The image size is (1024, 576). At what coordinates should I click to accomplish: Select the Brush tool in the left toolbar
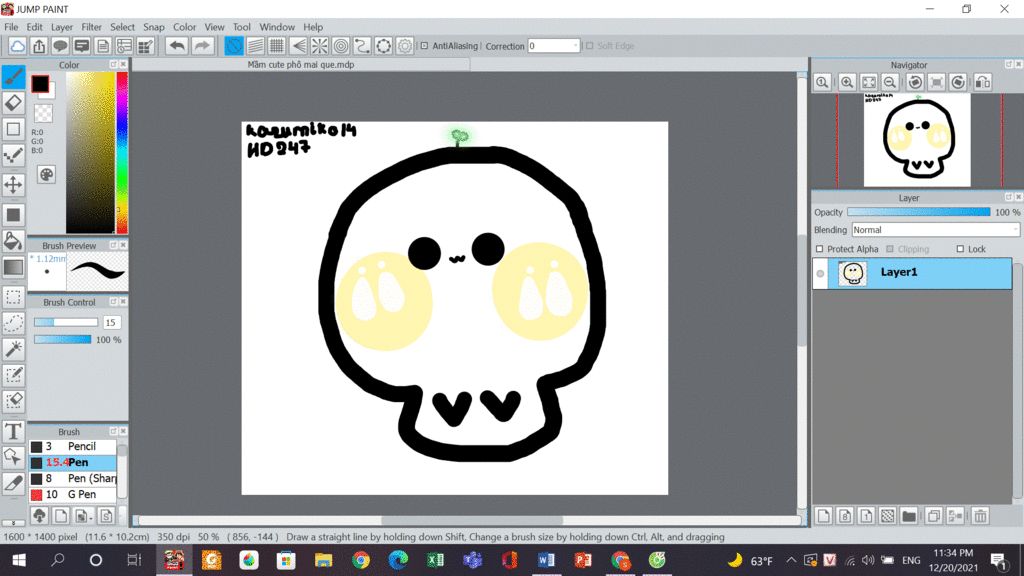[x=13, y=77]
